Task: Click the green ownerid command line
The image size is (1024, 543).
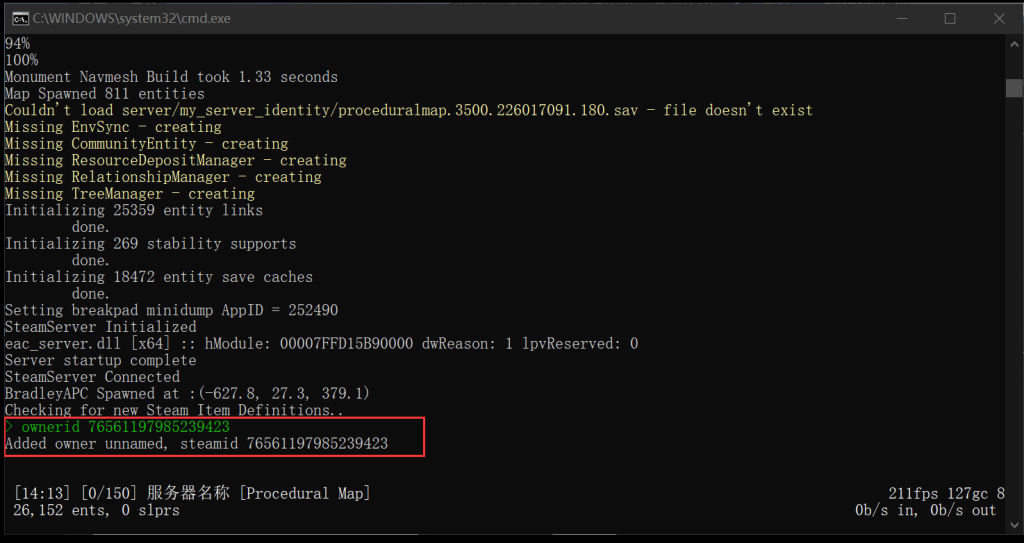Action: [x=118, y=427]
